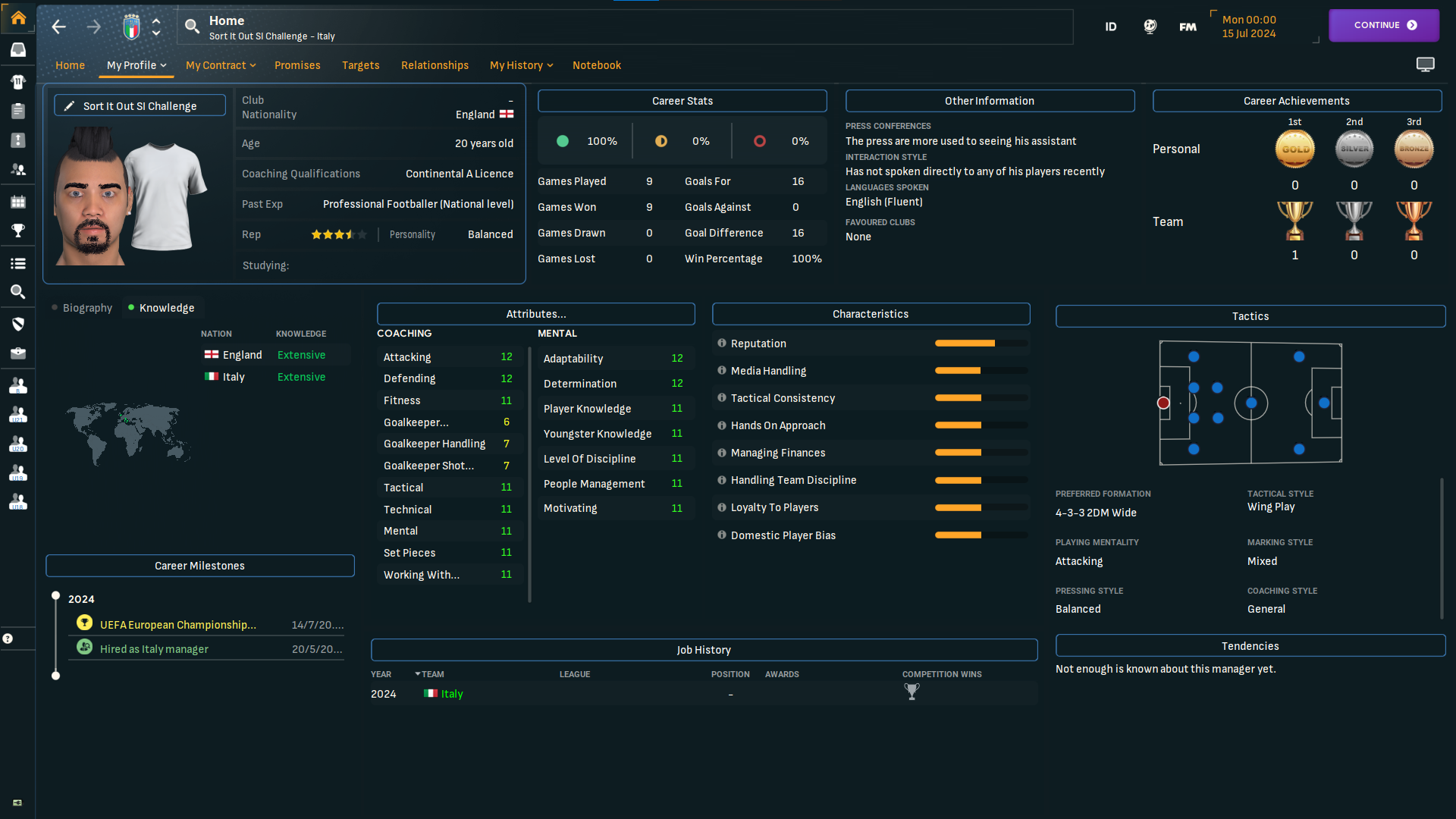The height and width of the screenshot is (819, 1456).
Task: Open the Targets tab
Action: tap(360, 65)
